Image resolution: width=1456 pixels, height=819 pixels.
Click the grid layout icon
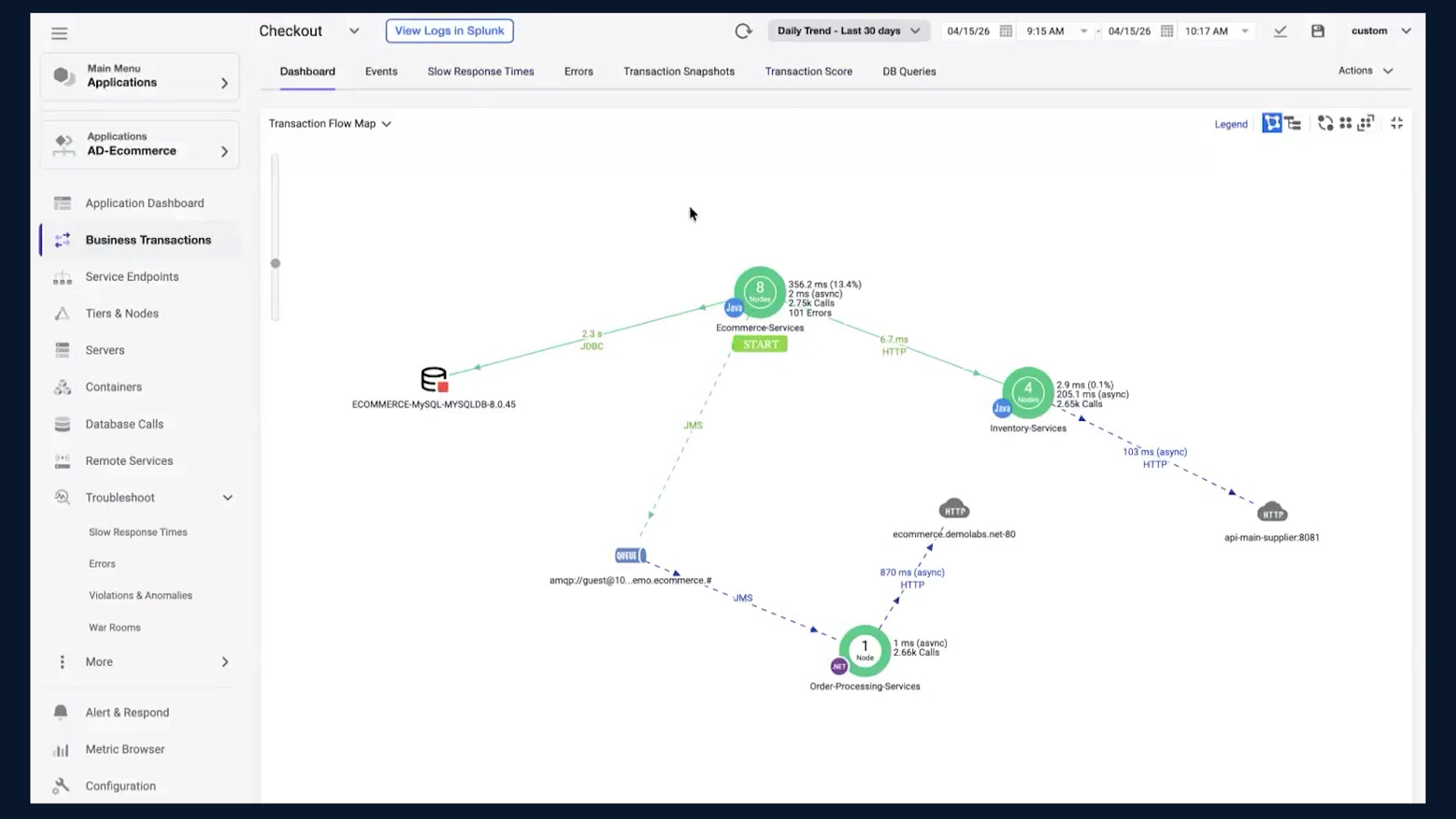[x=1345, y=123]
